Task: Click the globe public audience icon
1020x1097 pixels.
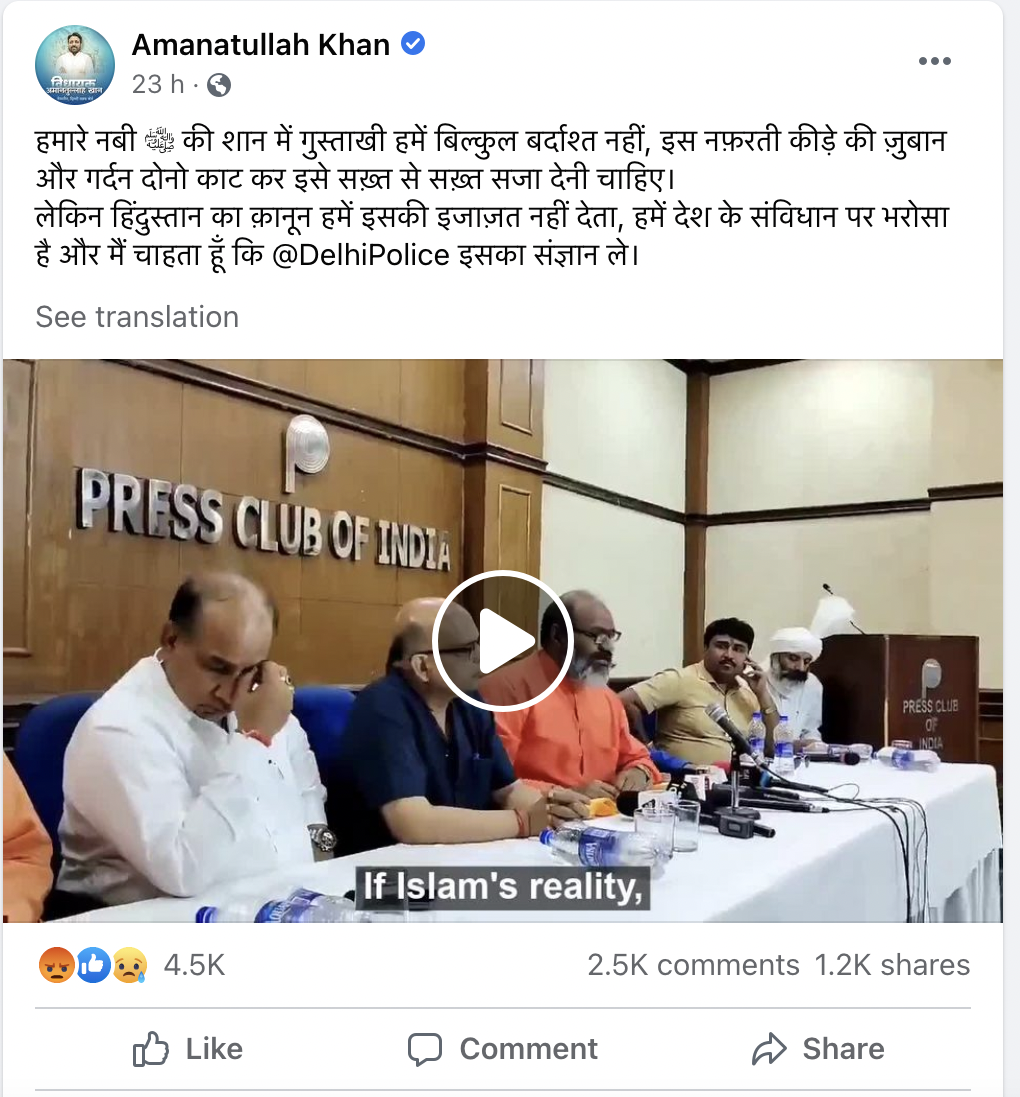Action: (219, 85)
